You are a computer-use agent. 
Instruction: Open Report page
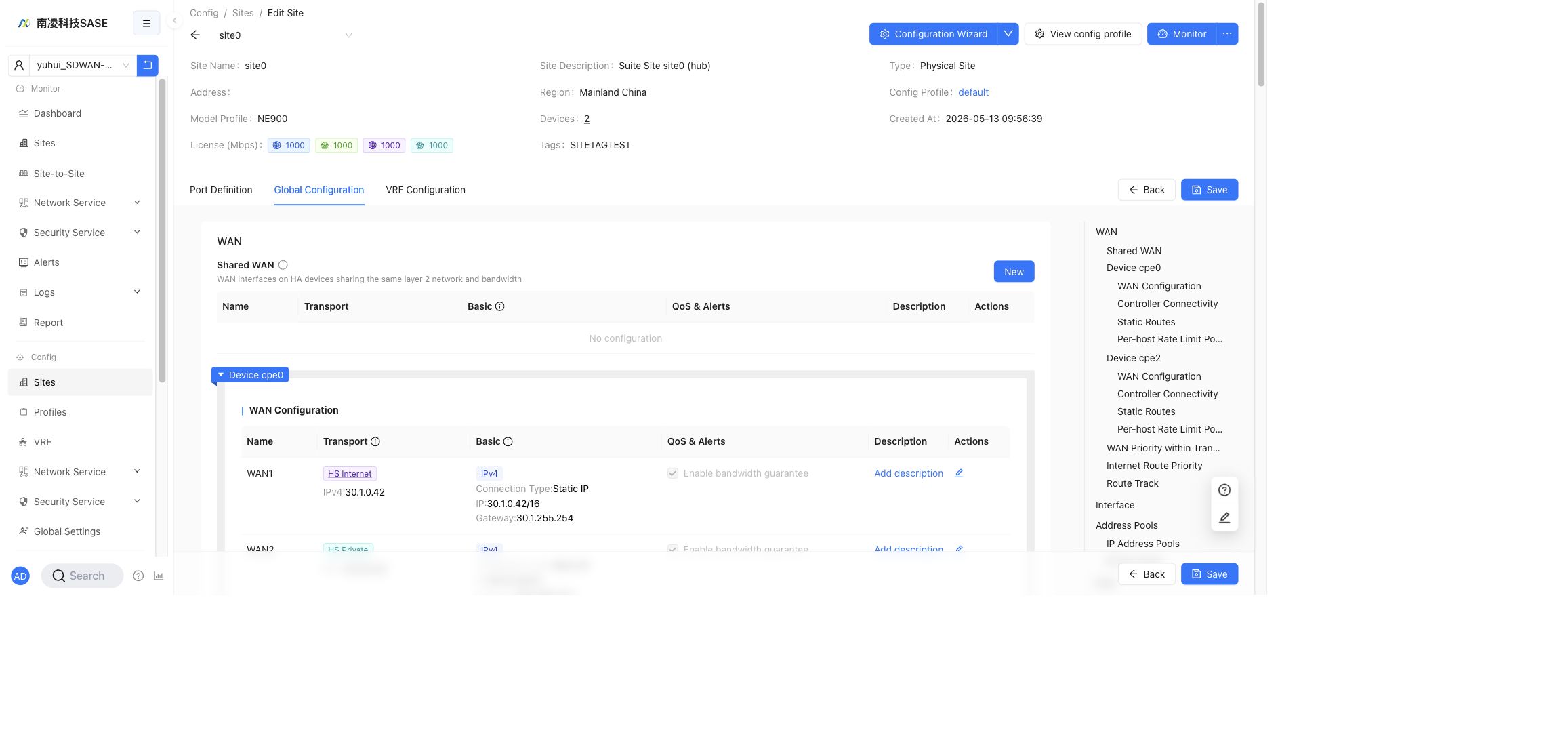[x=81, y=323]
